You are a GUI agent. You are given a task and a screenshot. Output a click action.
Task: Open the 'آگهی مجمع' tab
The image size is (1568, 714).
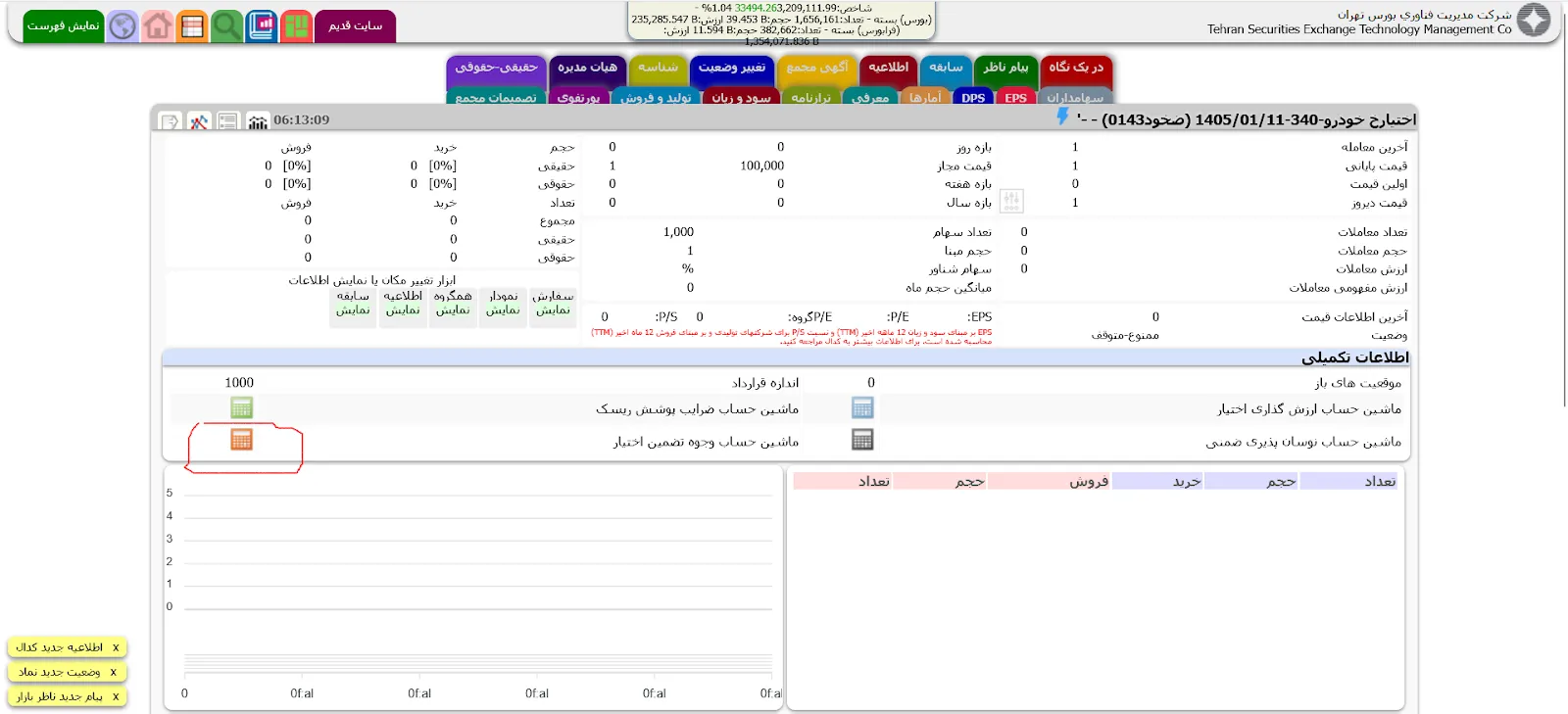(817, 69)
